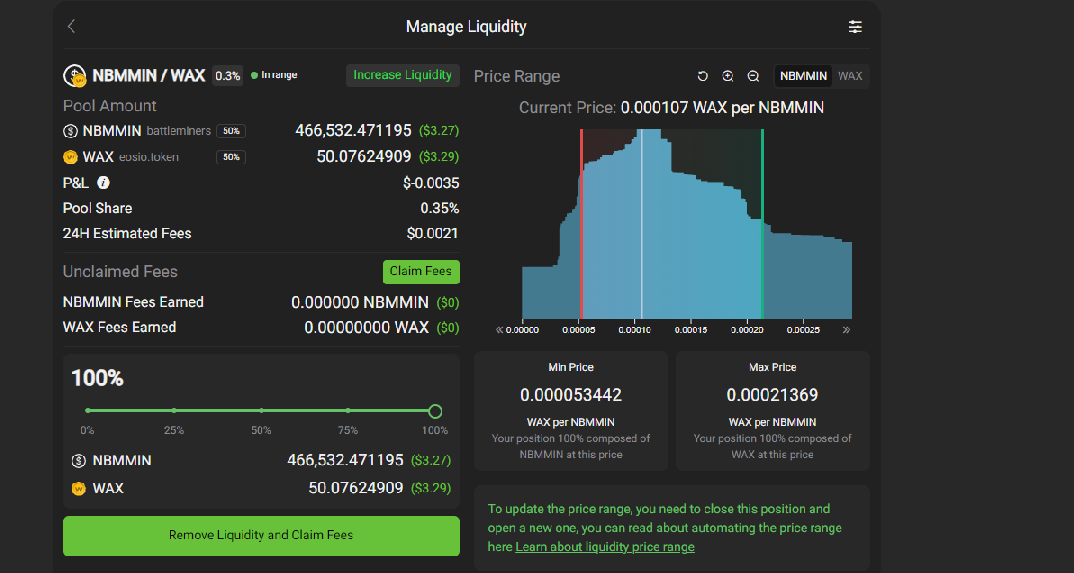The width and height of the screenshot is (1074, 573).
Task: Switch price display to WAX
Action: click(850, 76)
